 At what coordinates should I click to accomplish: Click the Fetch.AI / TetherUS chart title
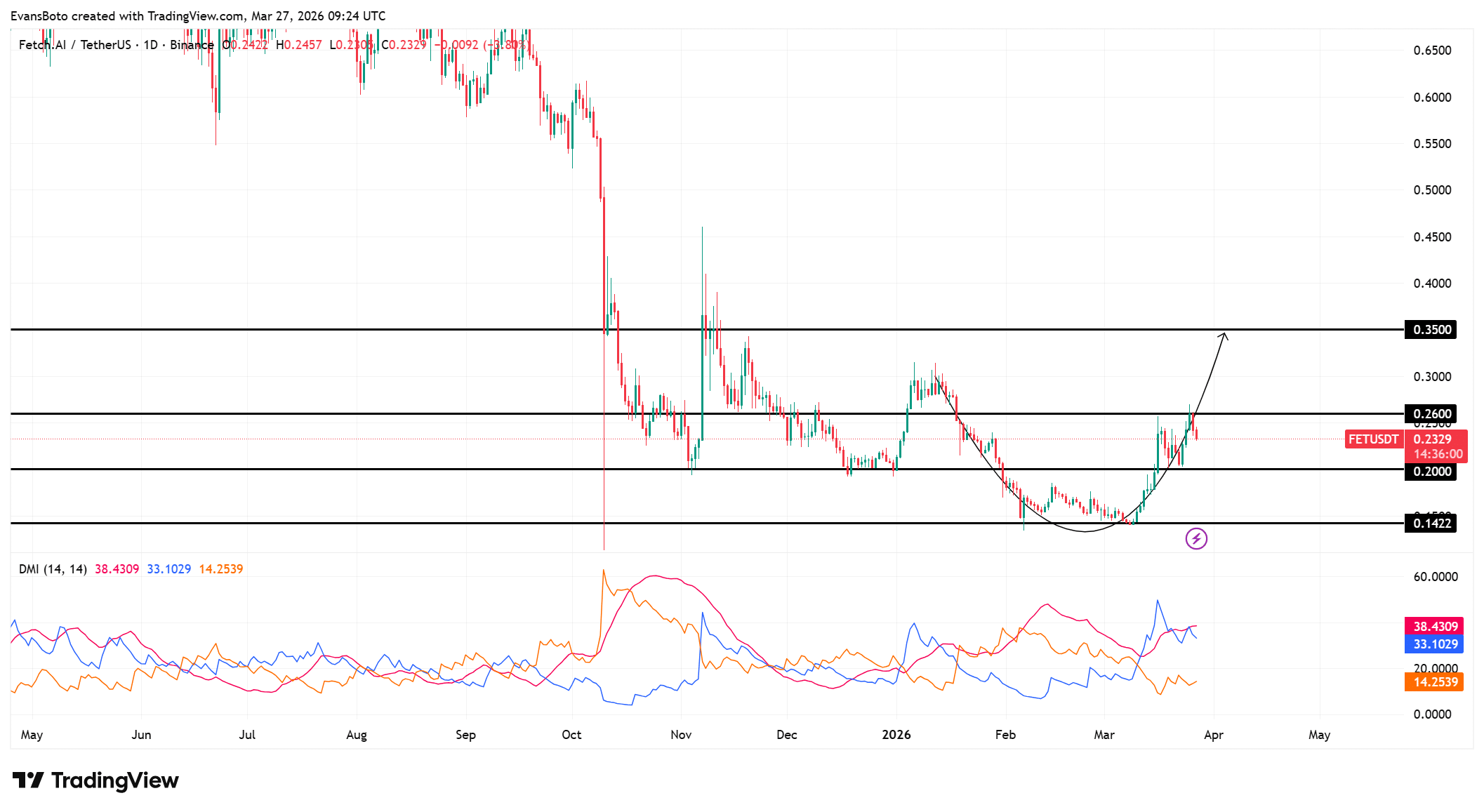[74, 45]
